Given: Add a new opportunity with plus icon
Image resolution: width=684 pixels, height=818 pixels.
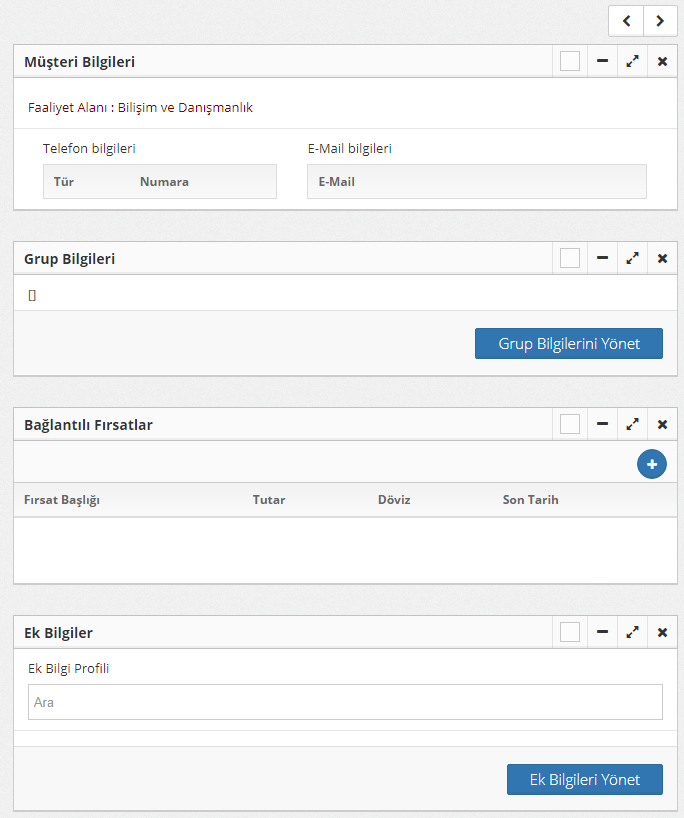Looking at the screenshot, I should [x=652, y=464].
